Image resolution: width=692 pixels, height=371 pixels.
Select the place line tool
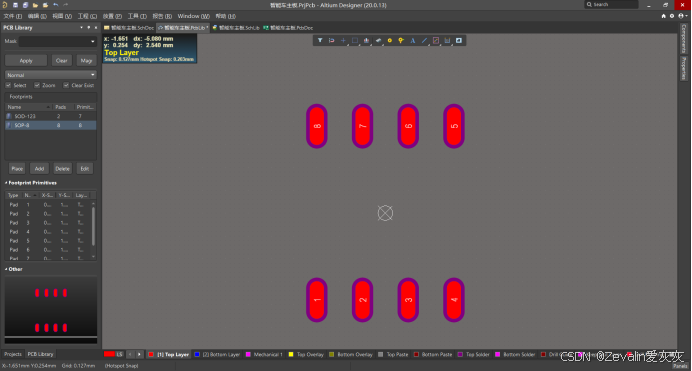424,40
